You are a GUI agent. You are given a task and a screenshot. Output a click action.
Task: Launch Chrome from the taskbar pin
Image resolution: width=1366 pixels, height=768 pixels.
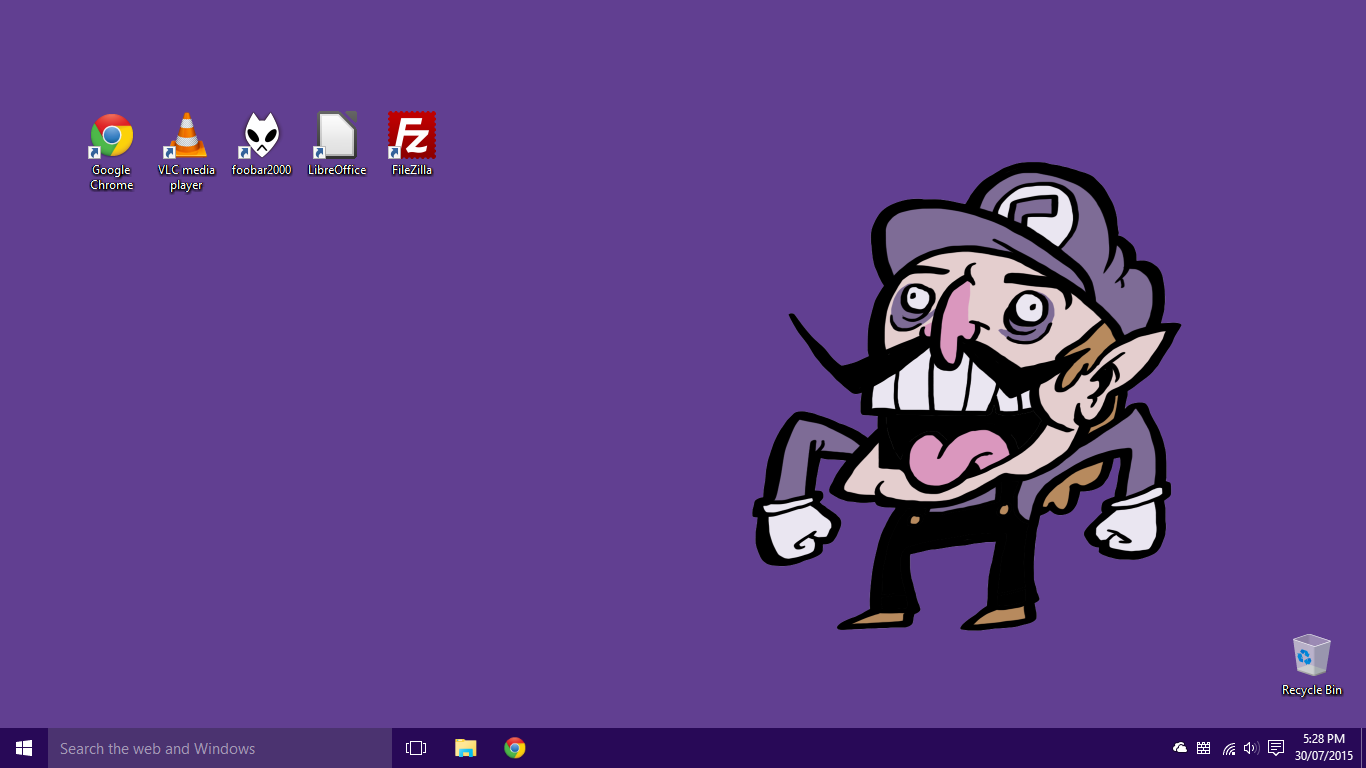pos(515,748)
